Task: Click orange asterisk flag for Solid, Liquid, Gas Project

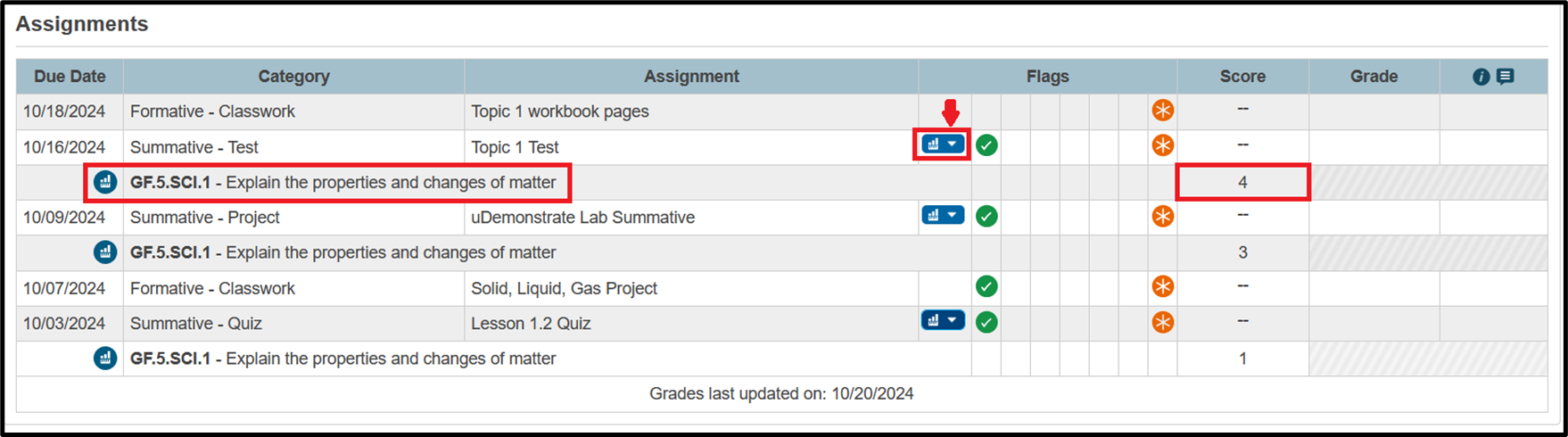Action: click(1162, 287)
